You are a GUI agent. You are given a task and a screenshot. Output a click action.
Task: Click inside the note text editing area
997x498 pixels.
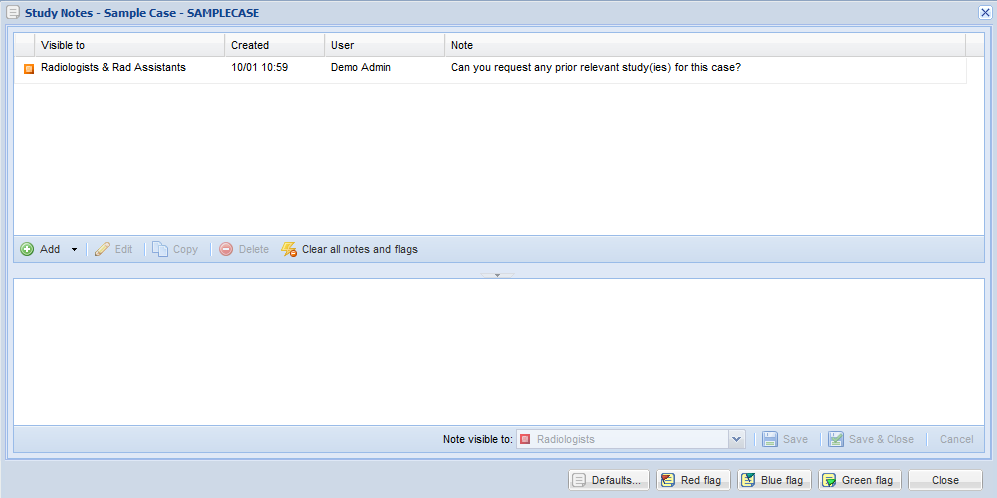[498, 352]
